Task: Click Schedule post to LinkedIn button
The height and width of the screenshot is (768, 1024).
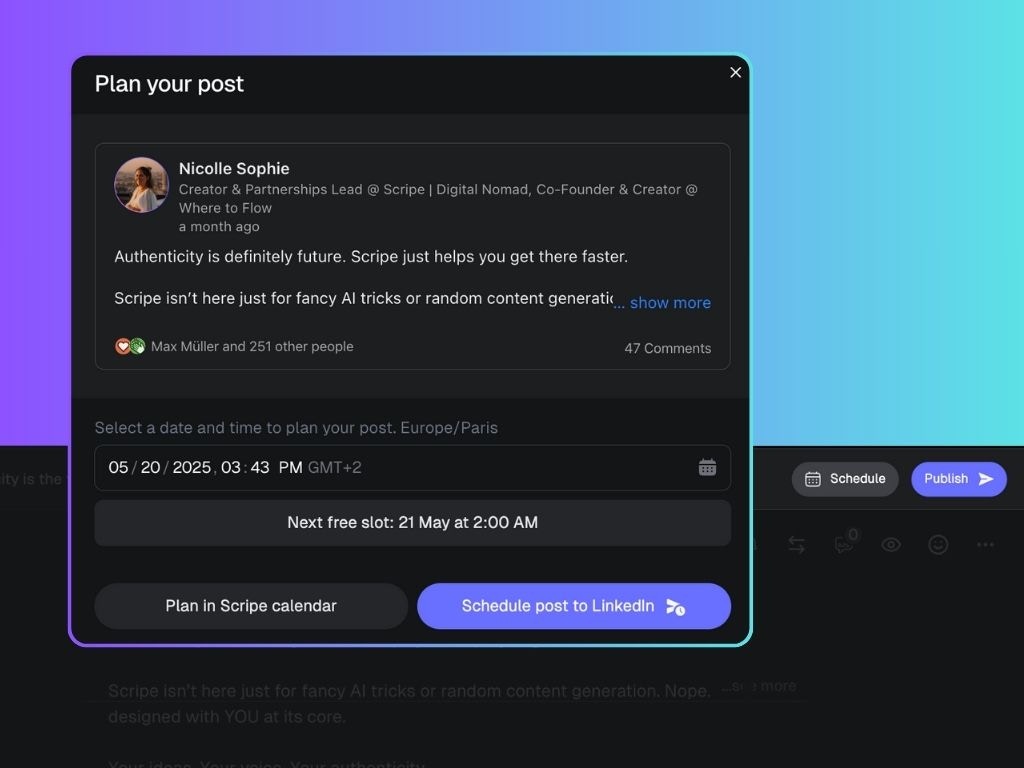Action: click(x=573, y=606)
